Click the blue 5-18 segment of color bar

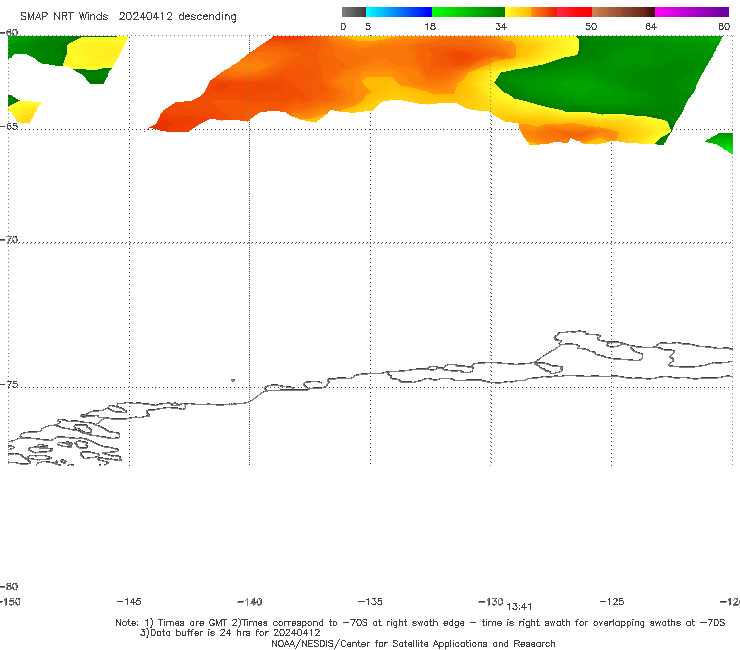coord(399,12)
